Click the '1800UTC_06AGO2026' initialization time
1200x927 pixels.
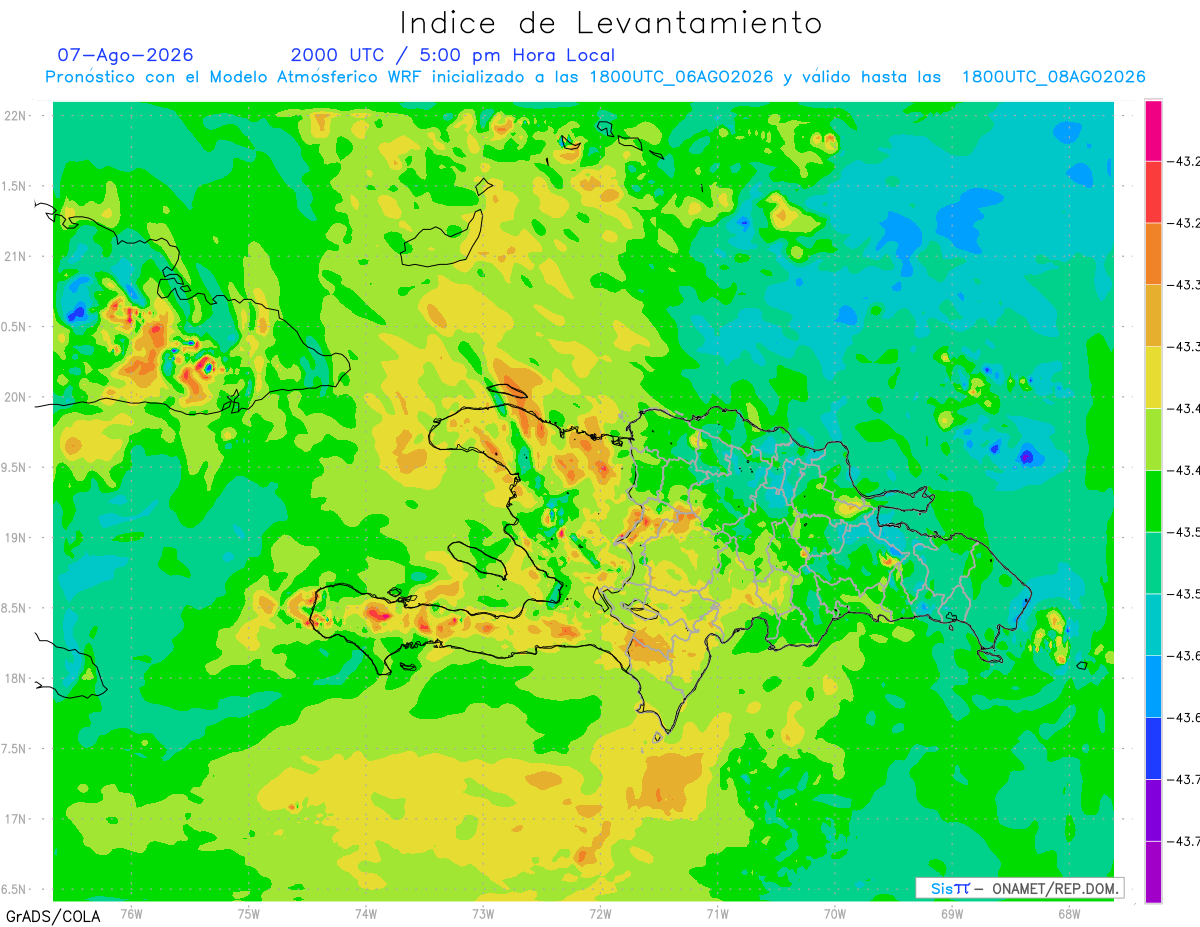[681, 77]
